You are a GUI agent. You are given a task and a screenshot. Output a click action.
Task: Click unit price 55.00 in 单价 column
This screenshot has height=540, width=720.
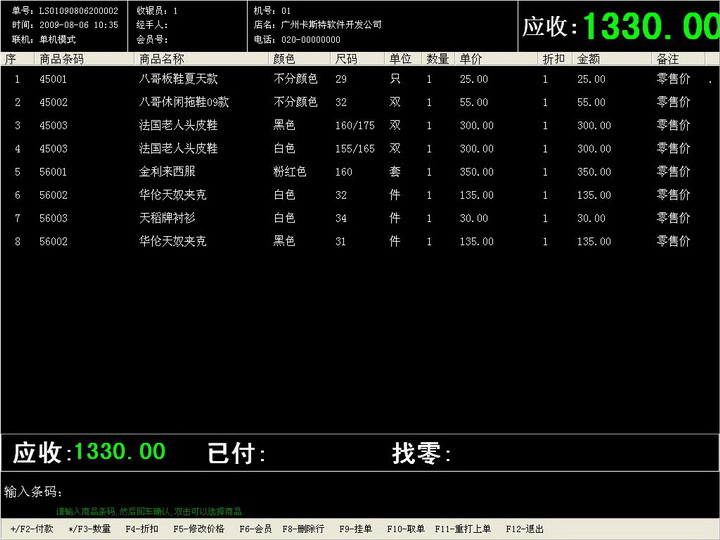(x=474, y=102)
